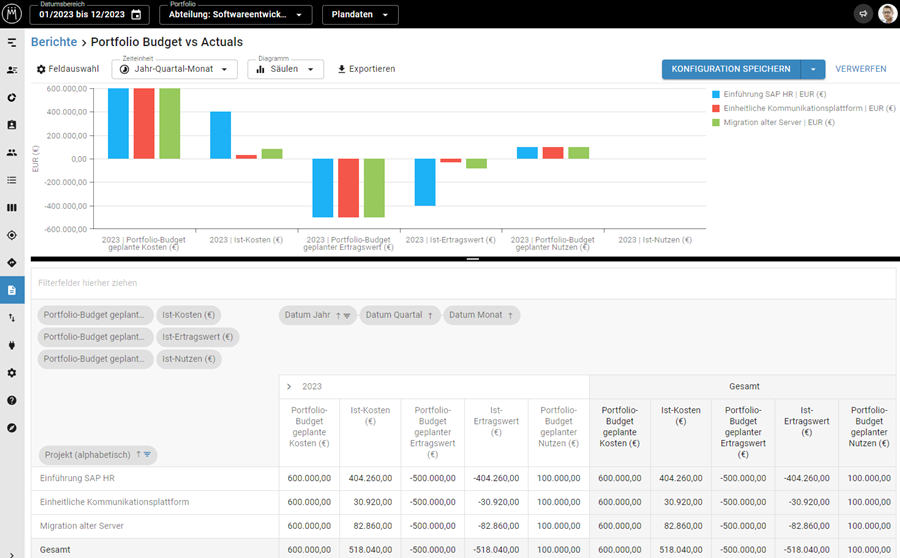Click the Gesamt row label

tap(55, 549)
